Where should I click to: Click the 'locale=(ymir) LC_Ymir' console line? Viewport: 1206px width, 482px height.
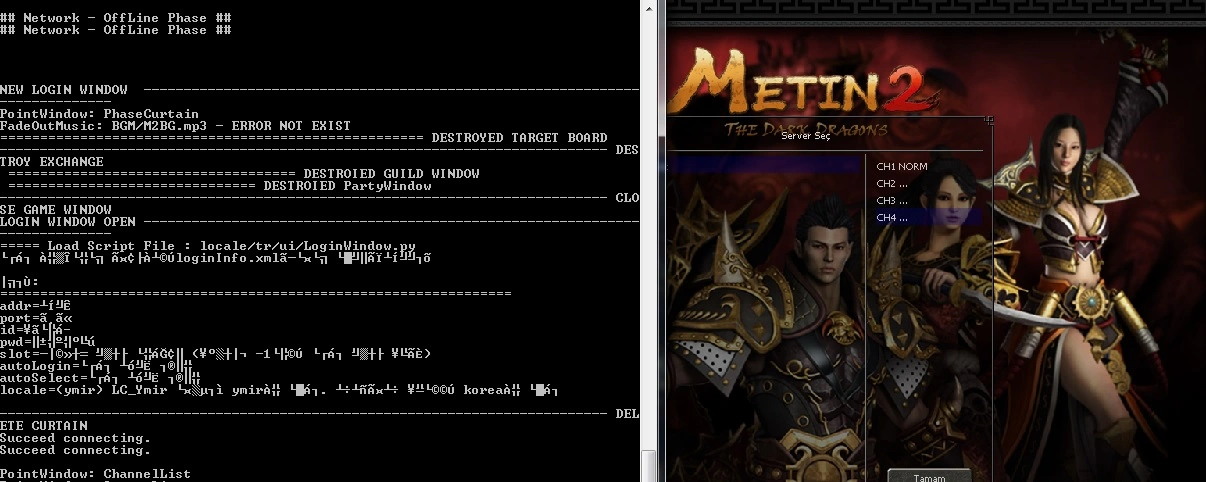(x=279, y=390)
